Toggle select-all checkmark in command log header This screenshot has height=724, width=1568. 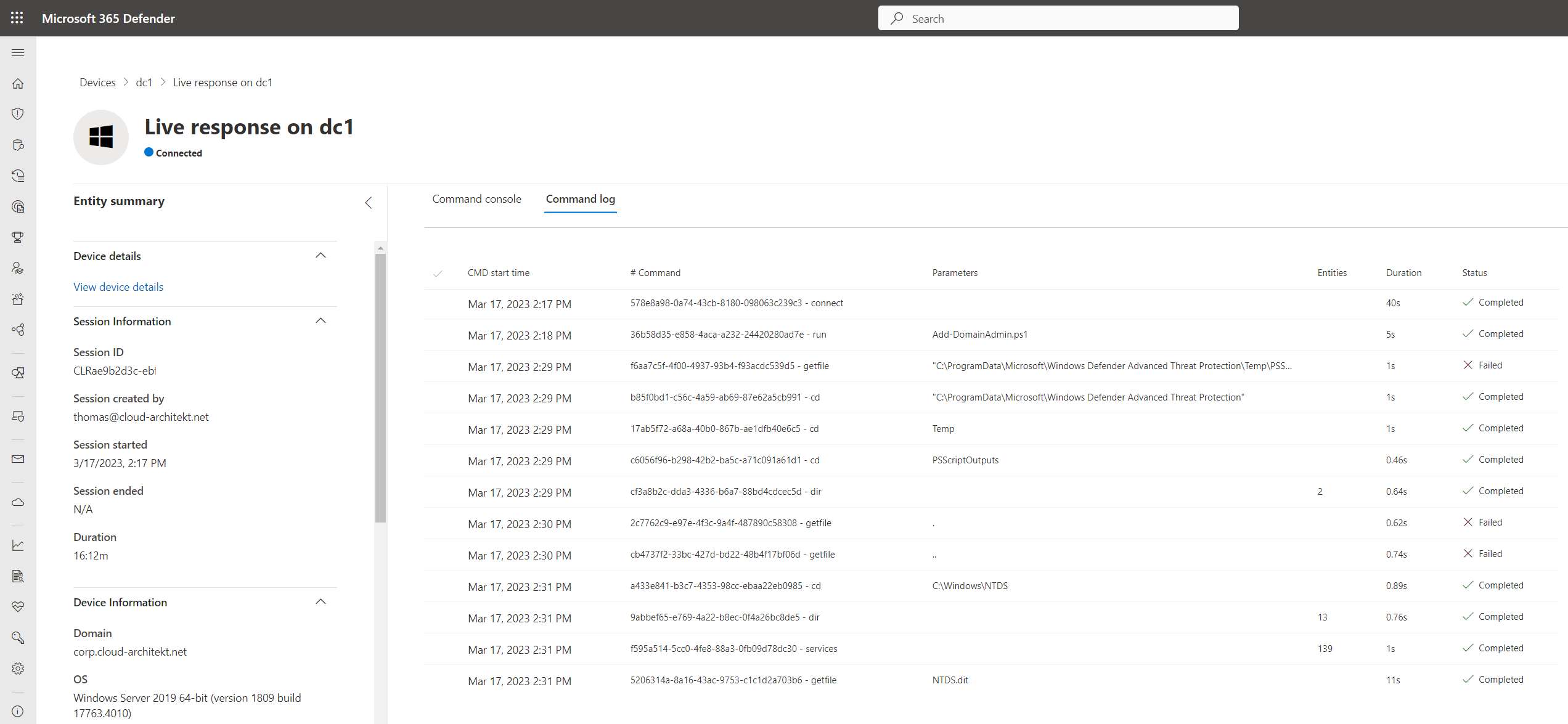coord(438,274)
